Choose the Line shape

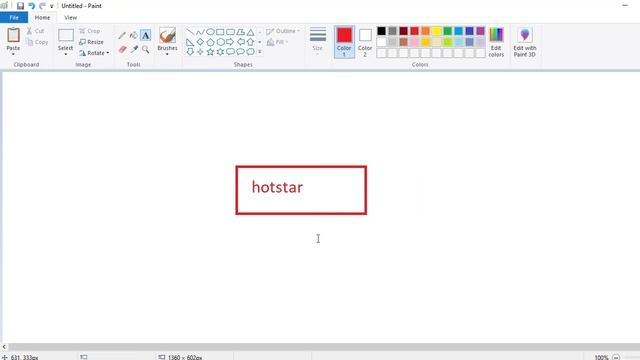(190, 32)
